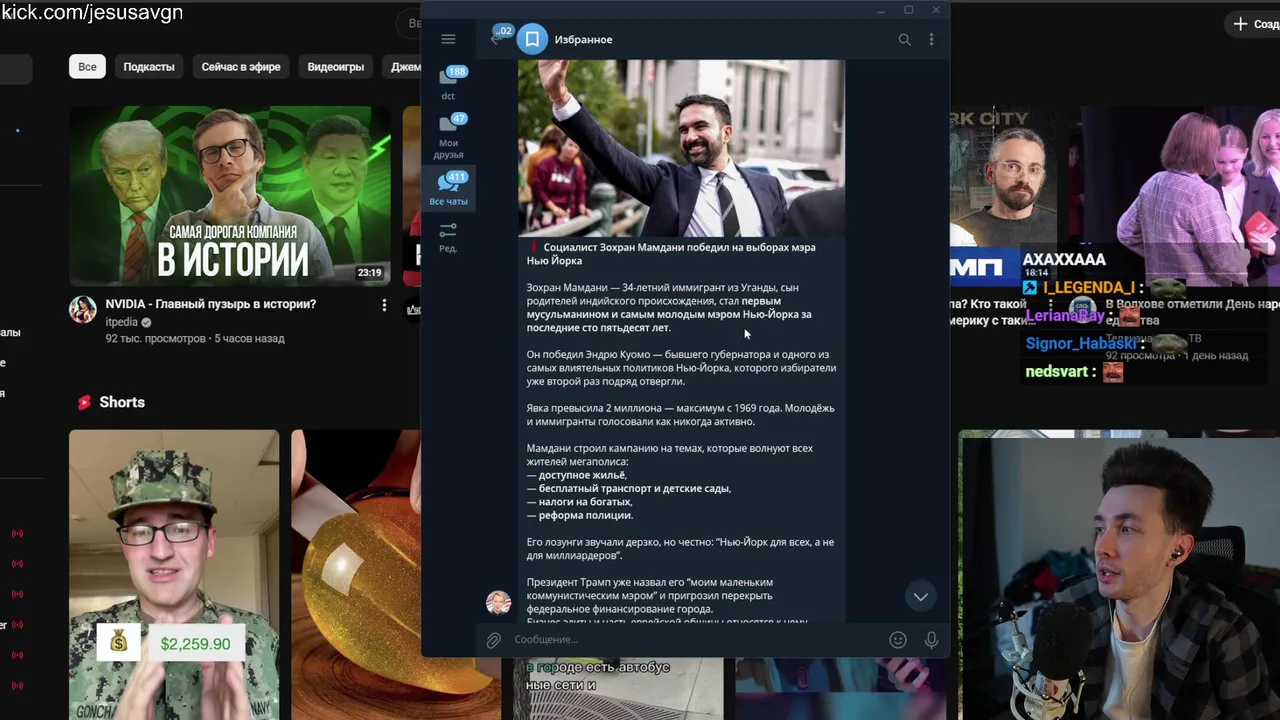Click the back arrow in Telegram header

(495, 39)
